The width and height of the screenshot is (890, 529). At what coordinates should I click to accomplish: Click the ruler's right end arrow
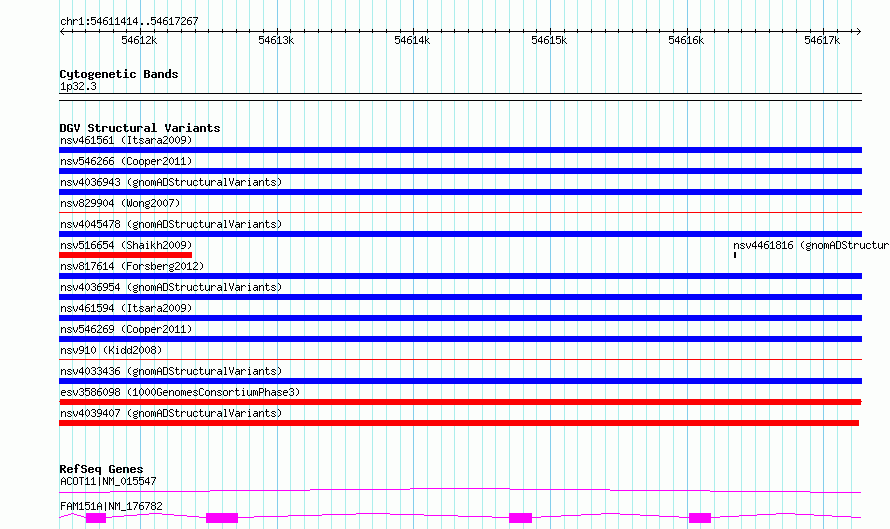(x=859, y=31)
